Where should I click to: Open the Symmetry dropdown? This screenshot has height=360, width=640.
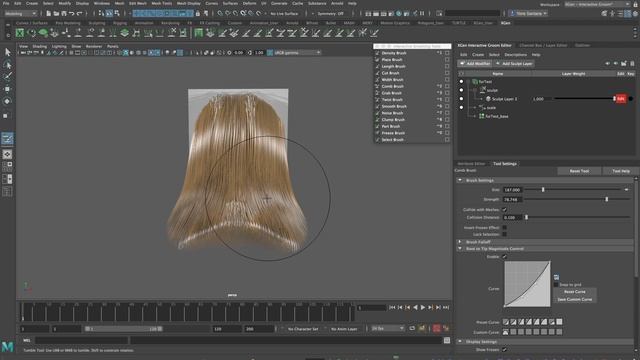[x=331, y=13]
